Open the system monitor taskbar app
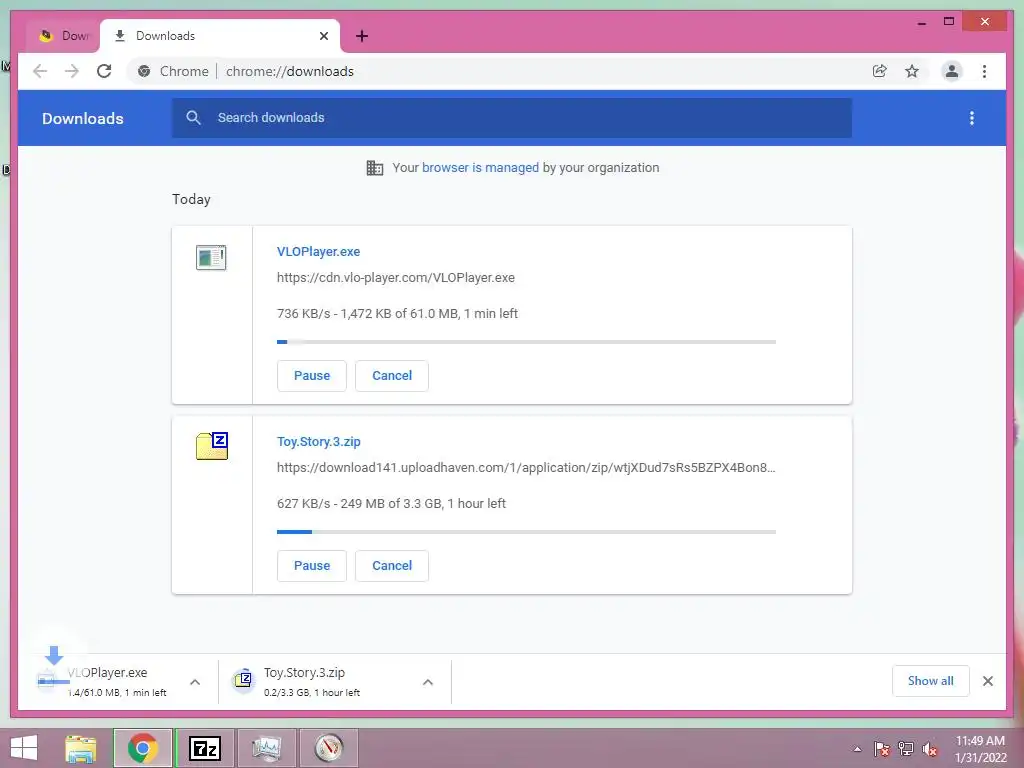Image resolution: width=1024 pixels, height=768 pixels. coord(266,748)
